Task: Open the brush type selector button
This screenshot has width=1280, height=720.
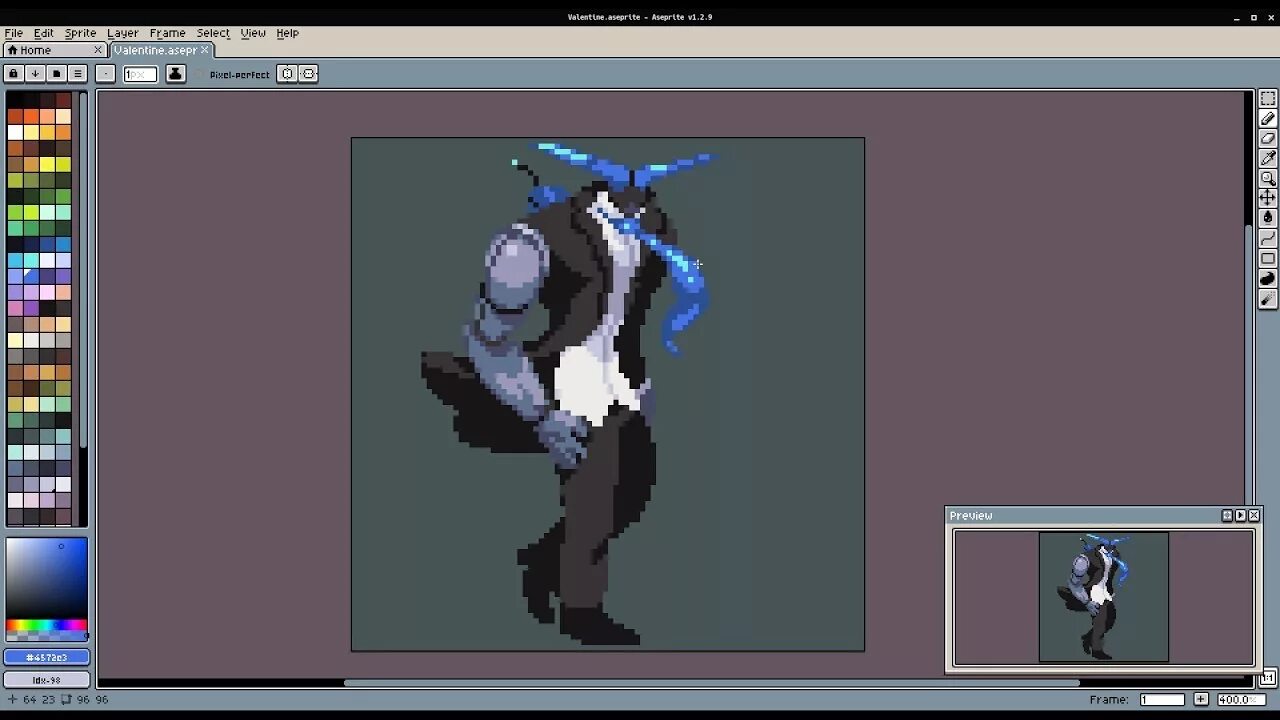Action: pyautogui.click(x=105, y=73)
